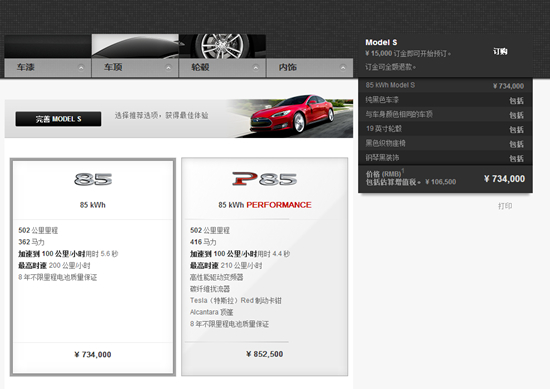Click the 416 马力 horsepower line

[x=203, y=242]
